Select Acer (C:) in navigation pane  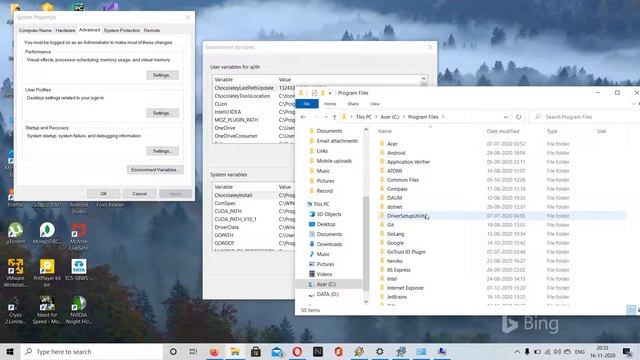pyautogui.click(x=326, y=284)
